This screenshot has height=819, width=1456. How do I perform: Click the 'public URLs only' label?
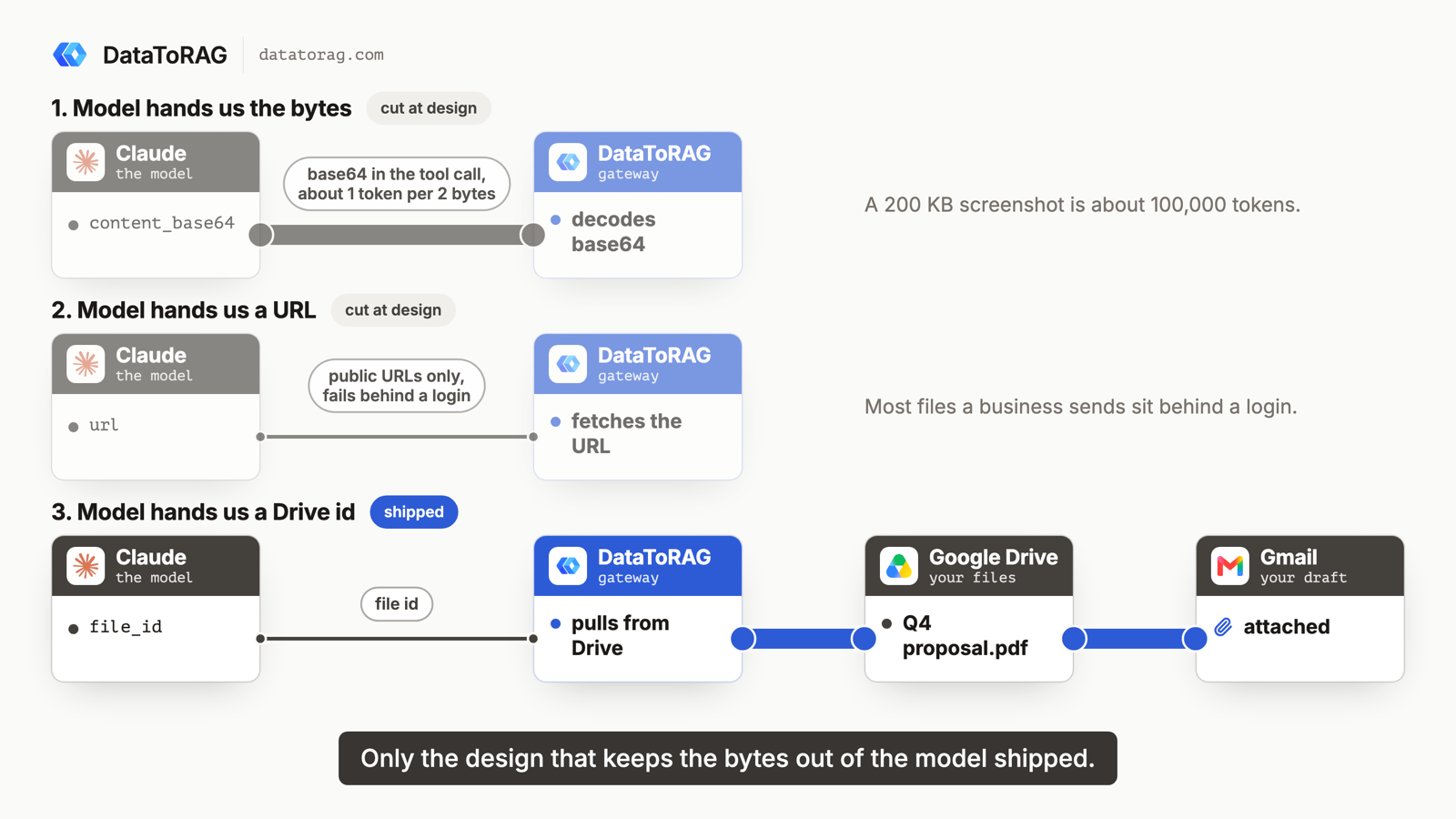(x=397, y=386)
